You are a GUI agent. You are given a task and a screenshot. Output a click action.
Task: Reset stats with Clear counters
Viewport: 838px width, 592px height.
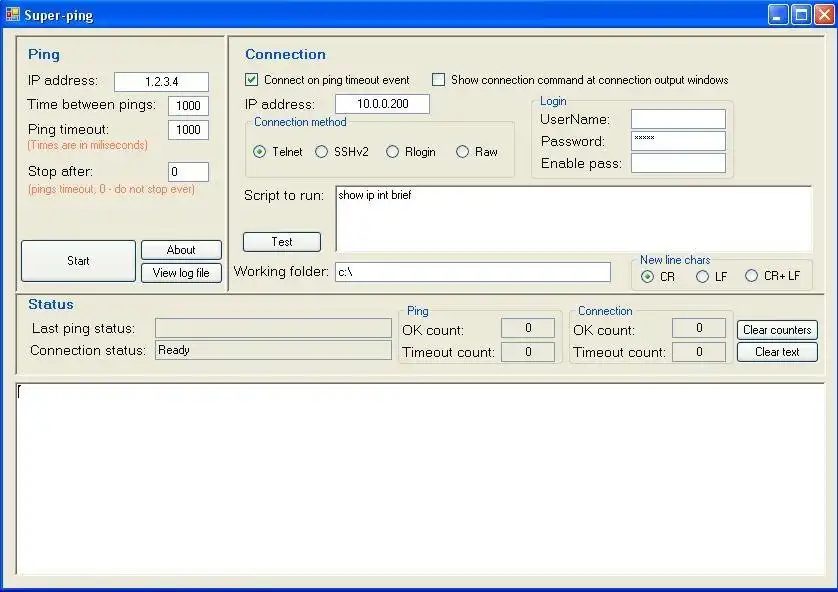777,330
